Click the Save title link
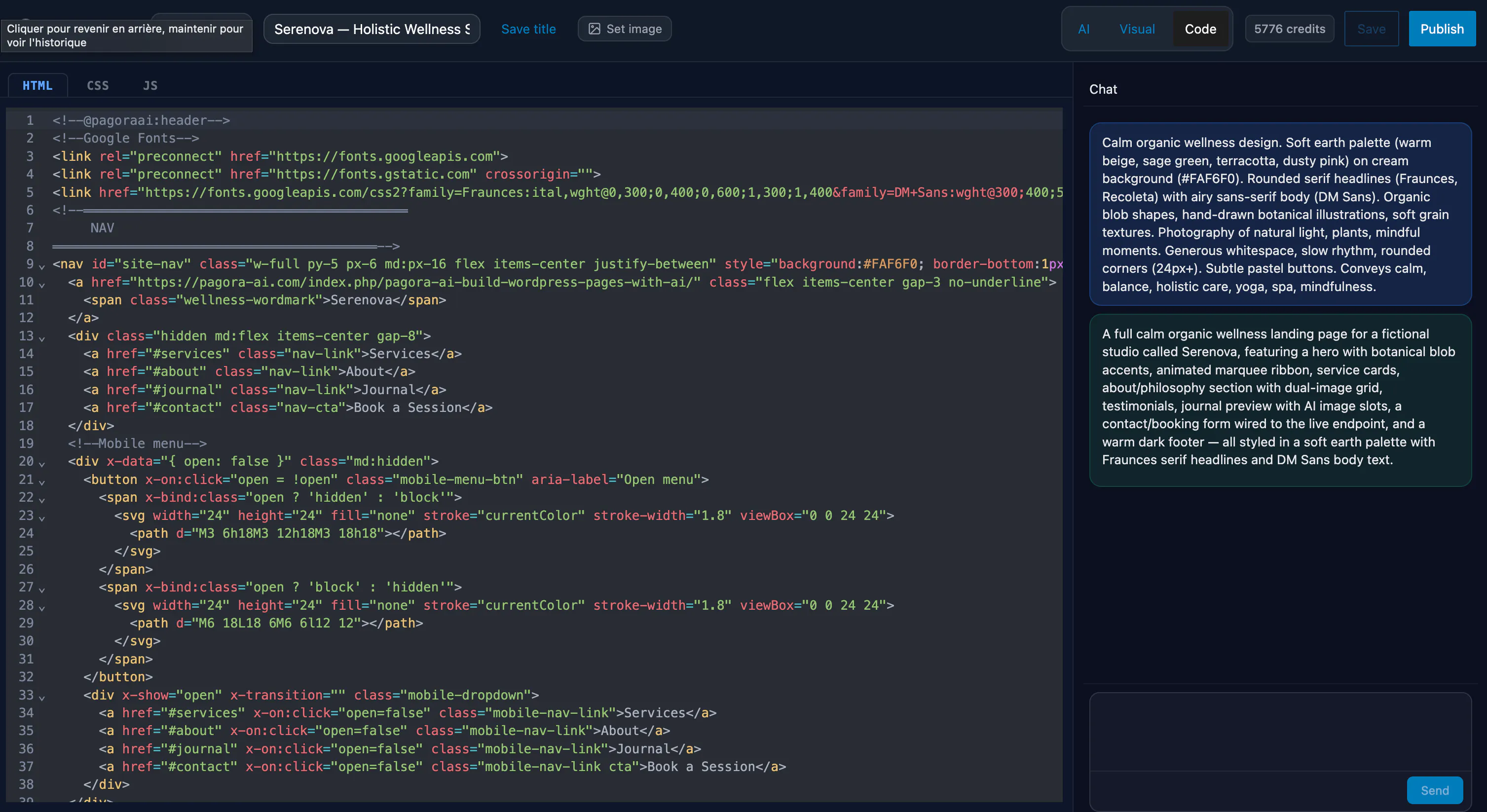 pyautogui.click(x=528, y=29)
